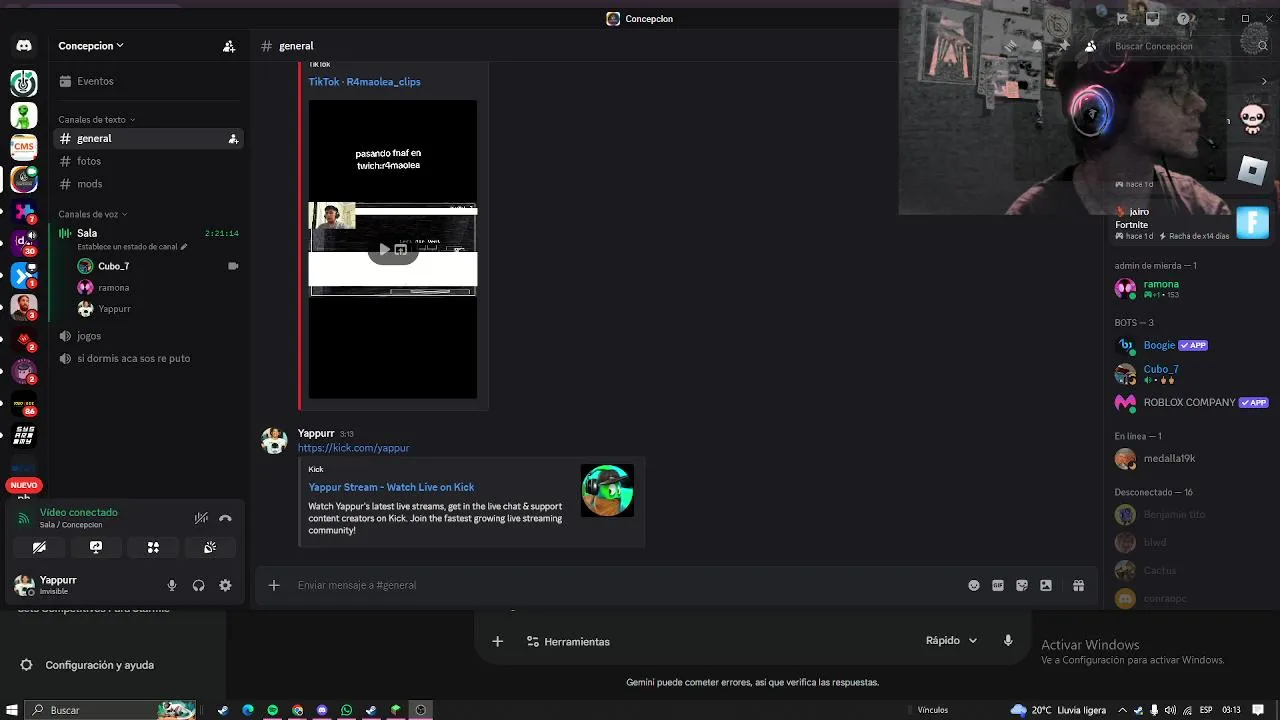Open Yappur Stream Watch Live on Kick link
This screenshot has width=1280, height=720.
pyautogui.click(x=391, y=487)
